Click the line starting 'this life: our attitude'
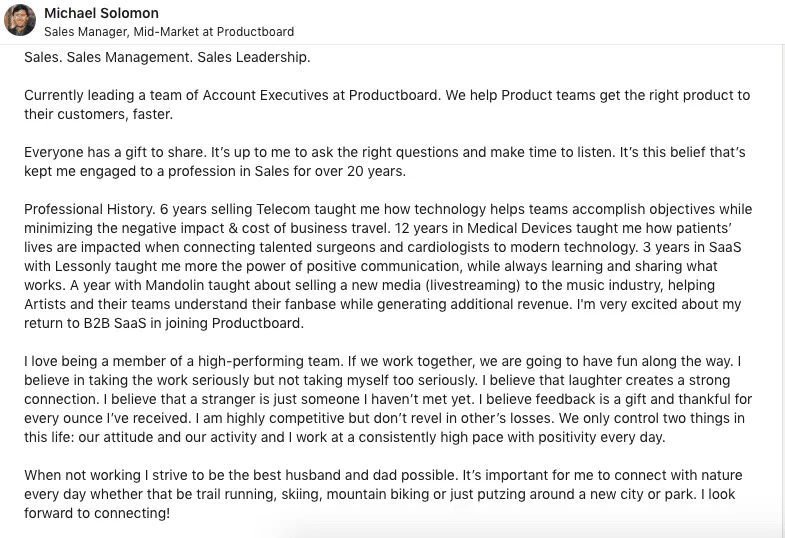The height and width of the screenshot is (538, 785). click(x=344, y=437)
